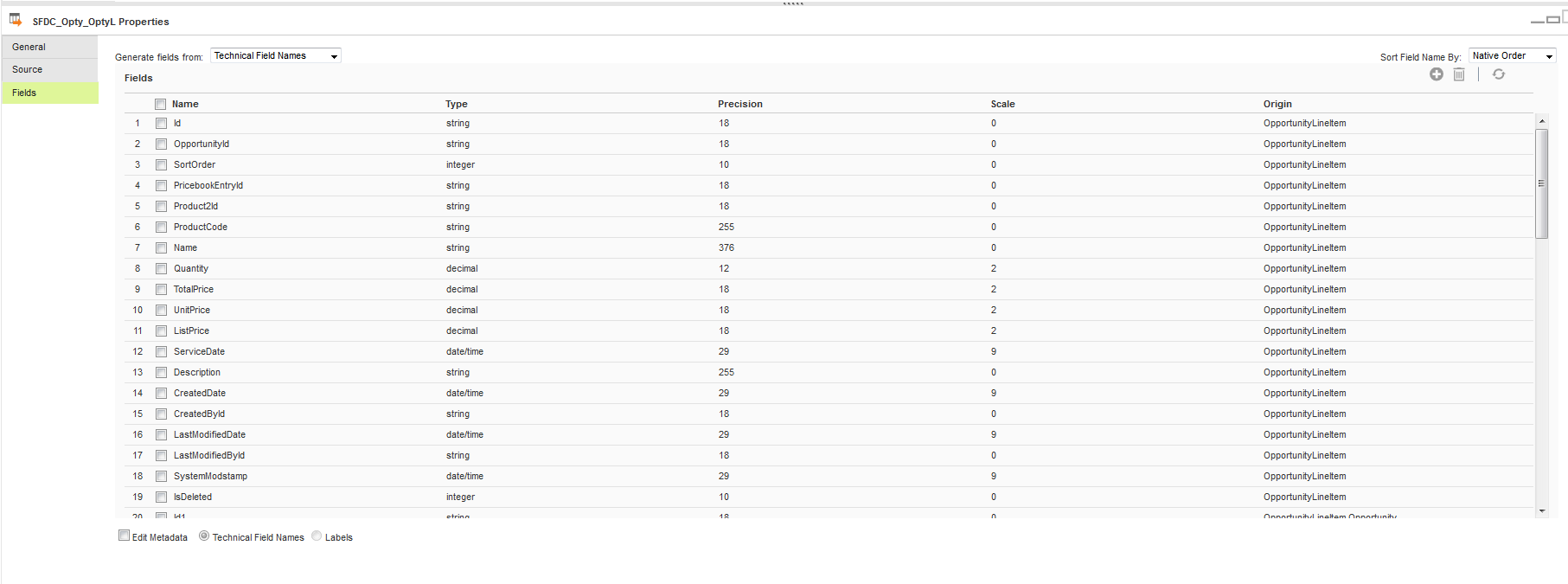Check the PricebookEntryId field checkbox
The height and width of the screenshot is (584, 1568).
(x=161, y=185)
